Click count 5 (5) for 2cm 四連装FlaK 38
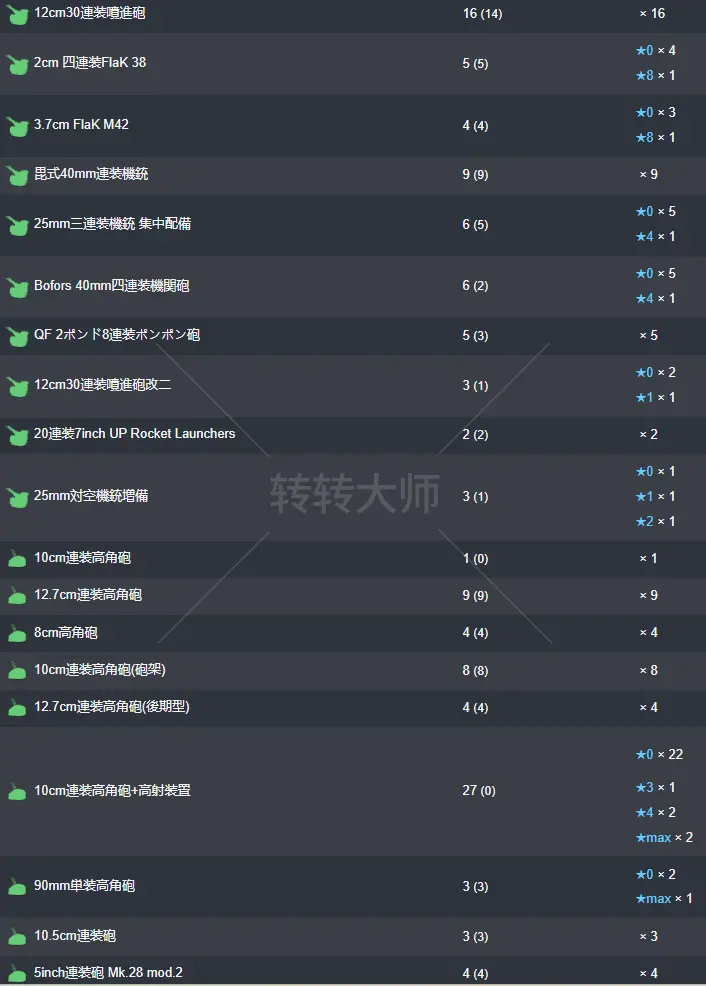This screenshot has width=706, height=986. pyautogui.click(x=475, y=64)
